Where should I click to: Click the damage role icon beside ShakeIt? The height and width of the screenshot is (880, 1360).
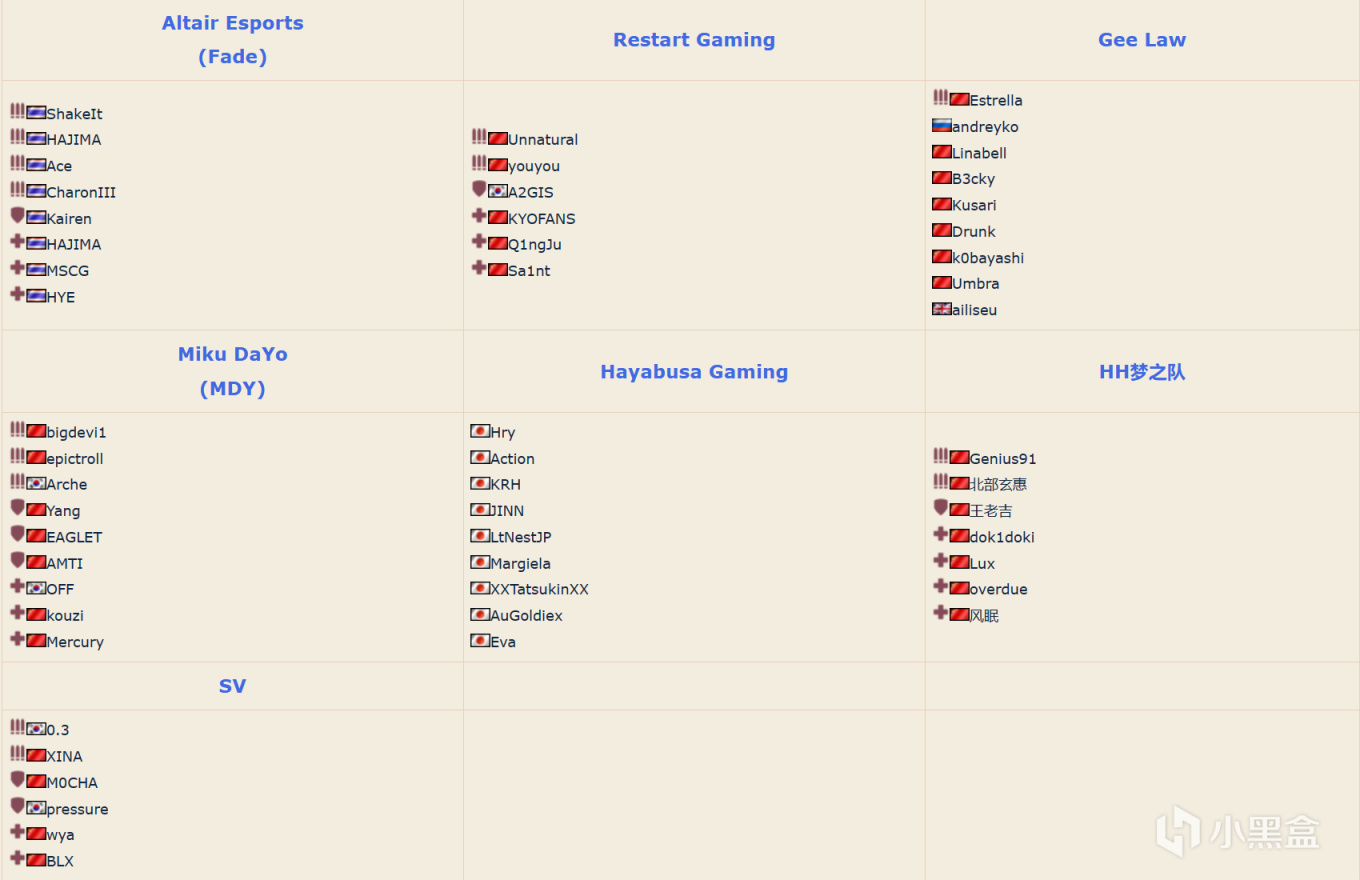(x=17, y=111)
